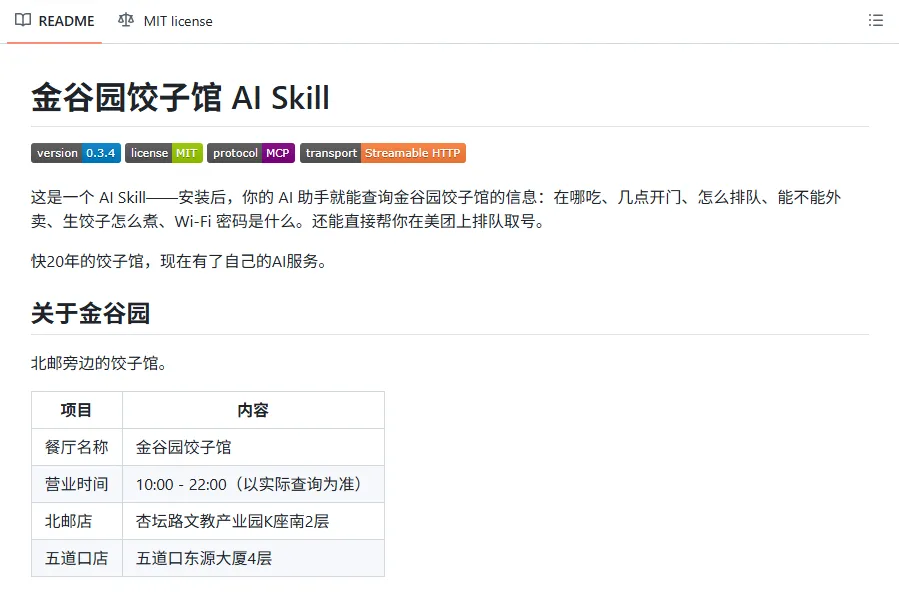Screen dimensions: 899x597
Task: Click the table header 项目
Action: [77, 410]
